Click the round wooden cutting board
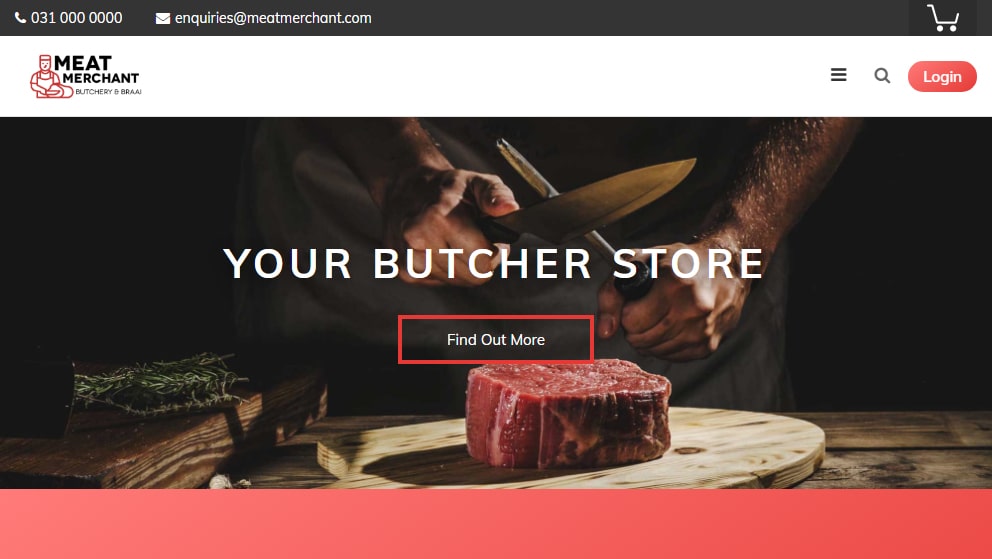Image resolution: width=992 pixels, height=559 pixels. tap(571, 451)
